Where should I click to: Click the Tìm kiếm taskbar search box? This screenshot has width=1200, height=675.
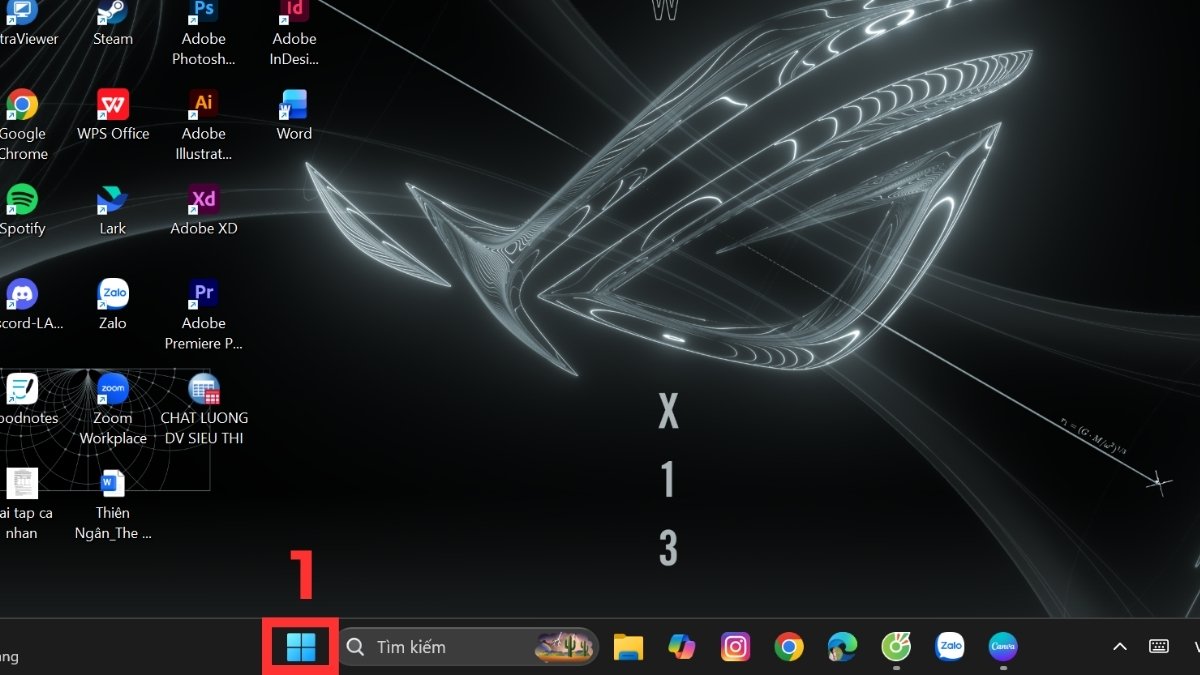467,647
